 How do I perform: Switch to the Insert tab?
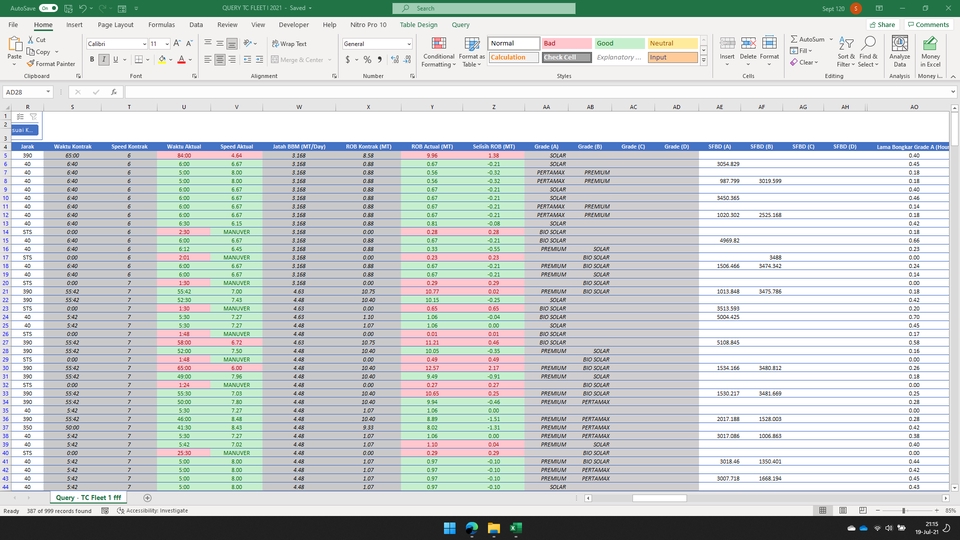click(74, 24)
